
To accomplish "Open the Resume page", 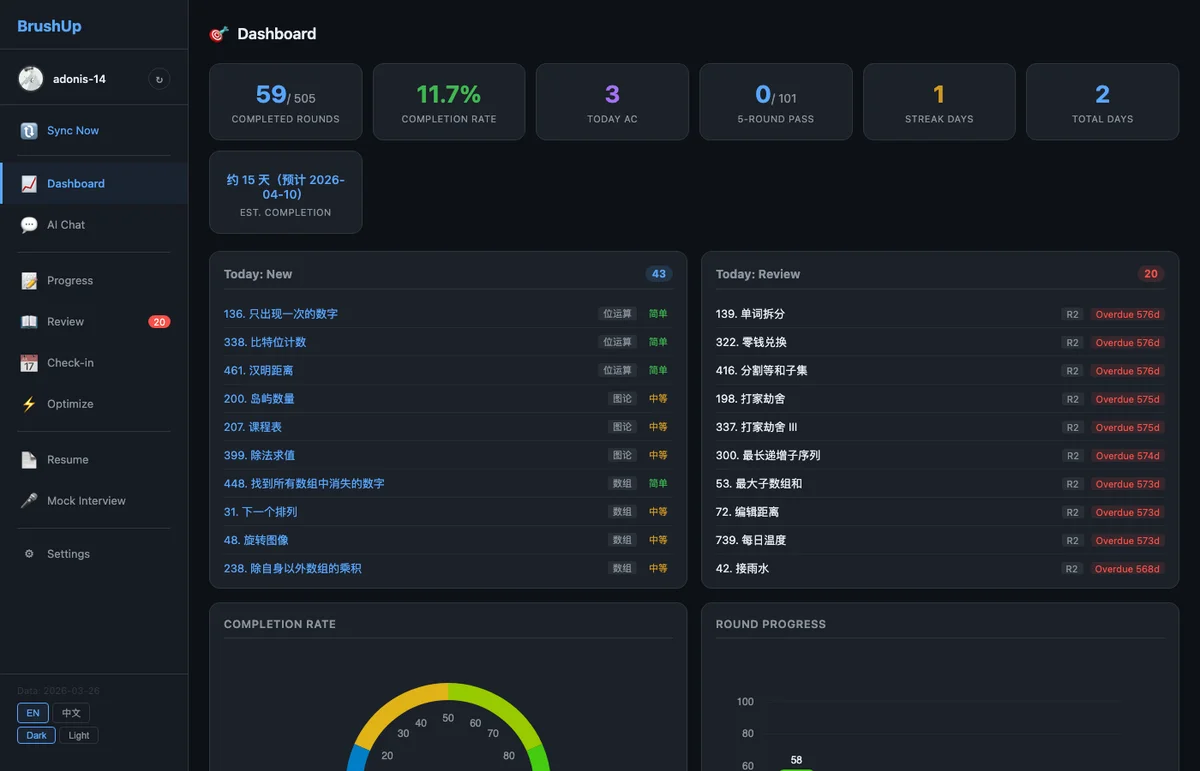I will pyautogui.click(x=94, y=460).
